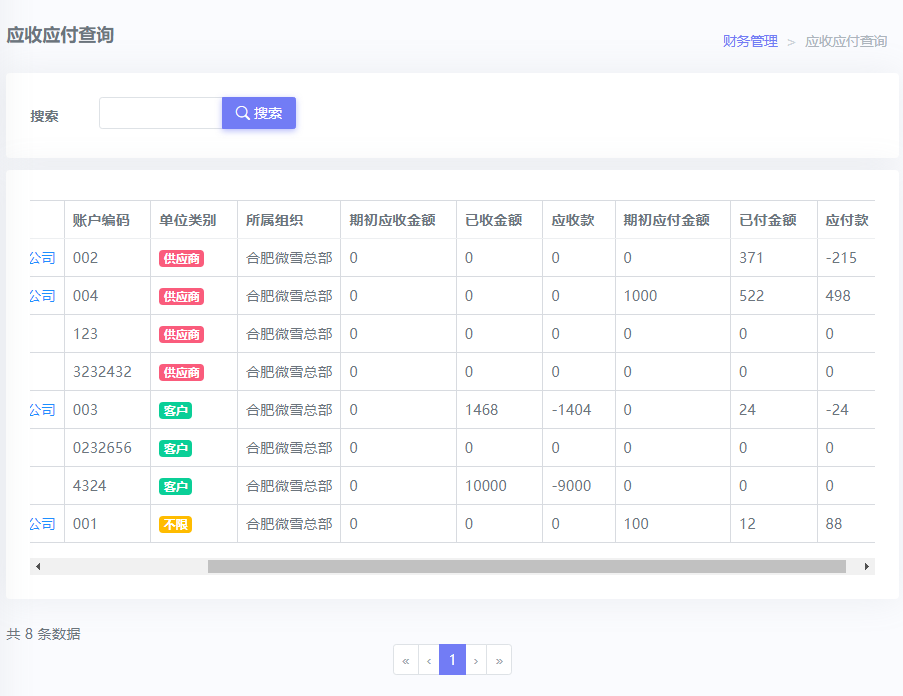Click table scrollbar right arrow
903x696 pixels.
(867, 566)
